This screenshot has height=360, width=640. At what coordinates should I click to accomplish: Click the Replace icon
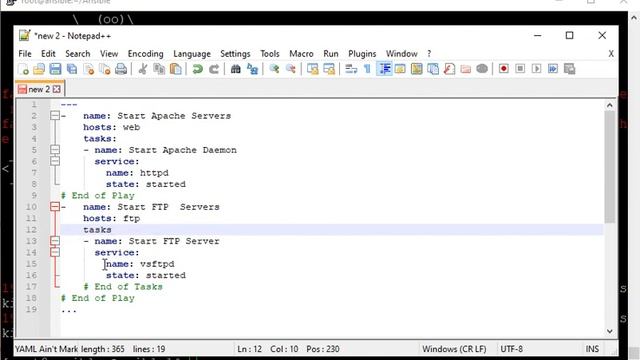(x=252, y=69)
